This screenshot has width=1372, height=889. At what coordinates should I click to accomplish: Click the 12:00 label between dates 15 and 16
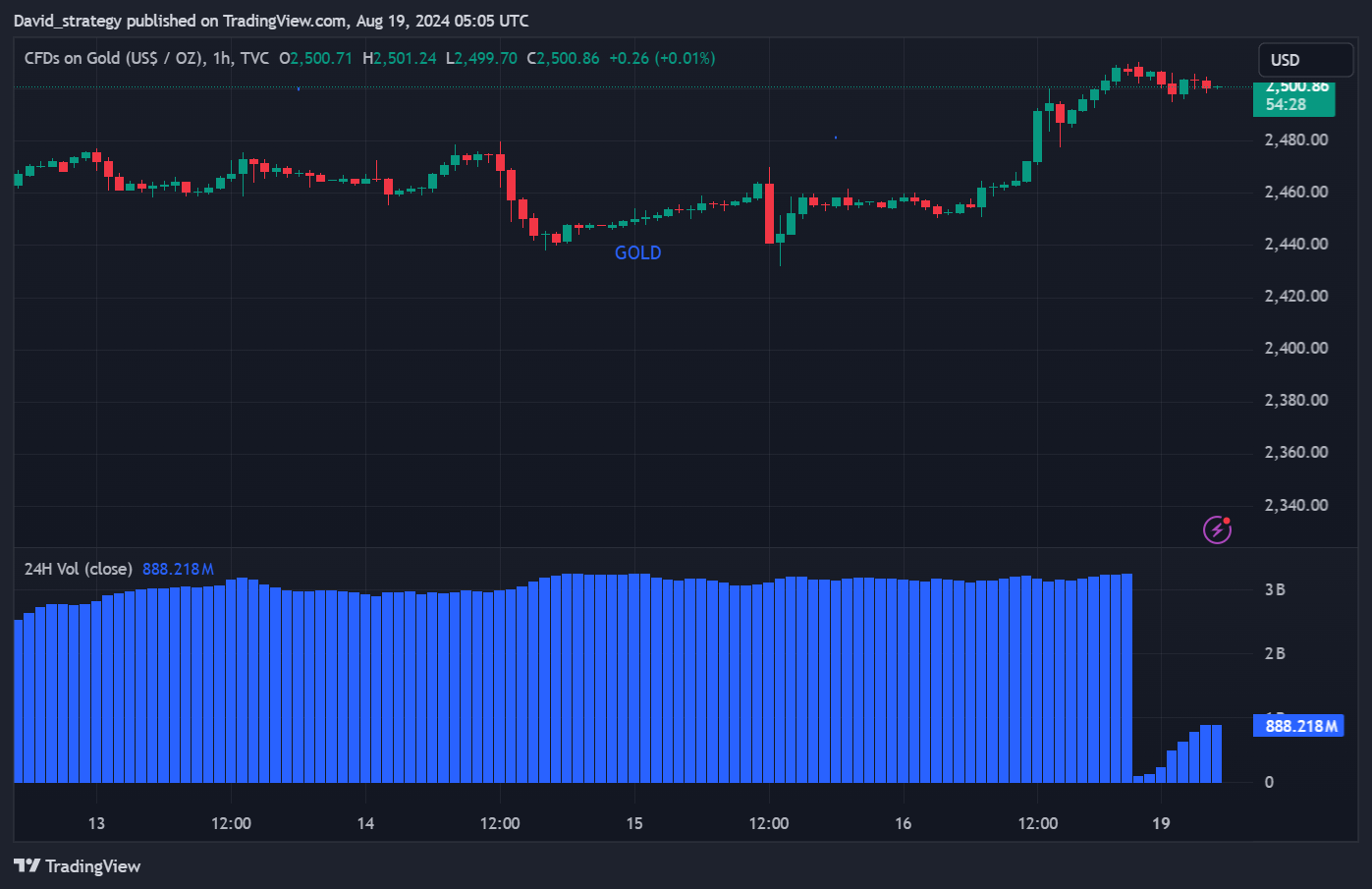[x=769, y=824]
